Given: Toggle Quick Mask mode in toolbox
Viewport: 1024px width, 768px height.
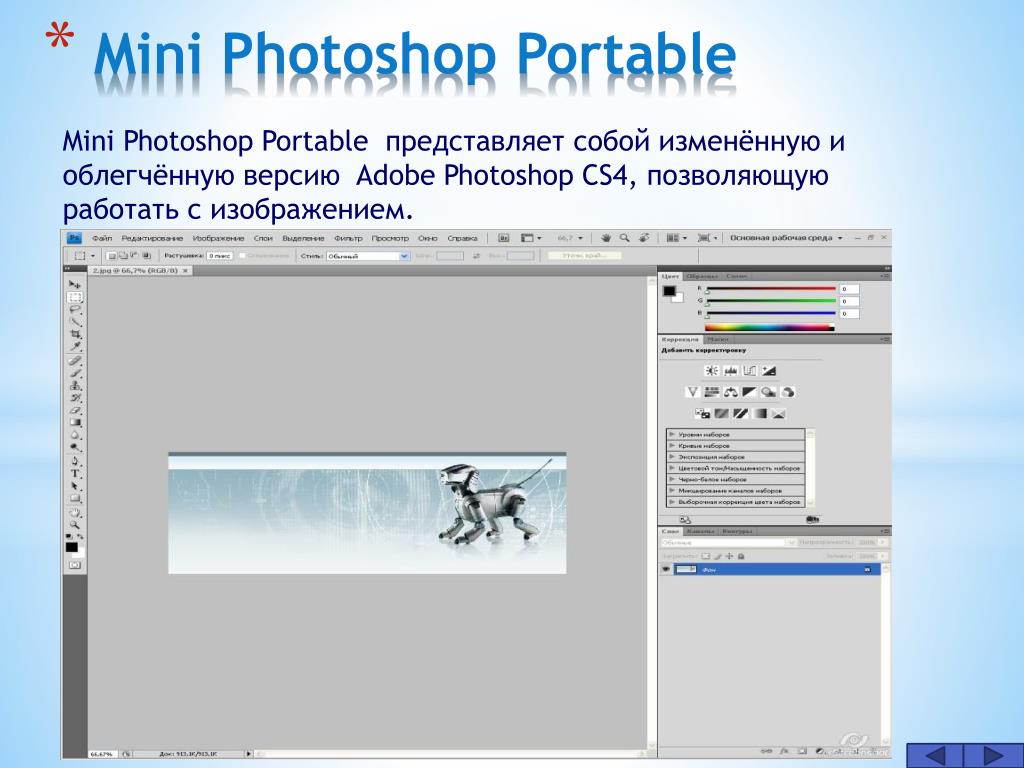Looking at the screenshot, I should tap(75, 565).
